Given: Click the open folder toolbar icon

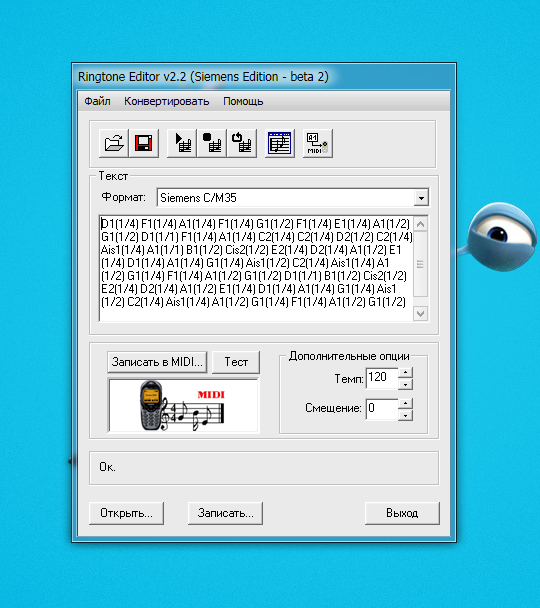Looking at the screenshot, I should (x=114, y=143).
